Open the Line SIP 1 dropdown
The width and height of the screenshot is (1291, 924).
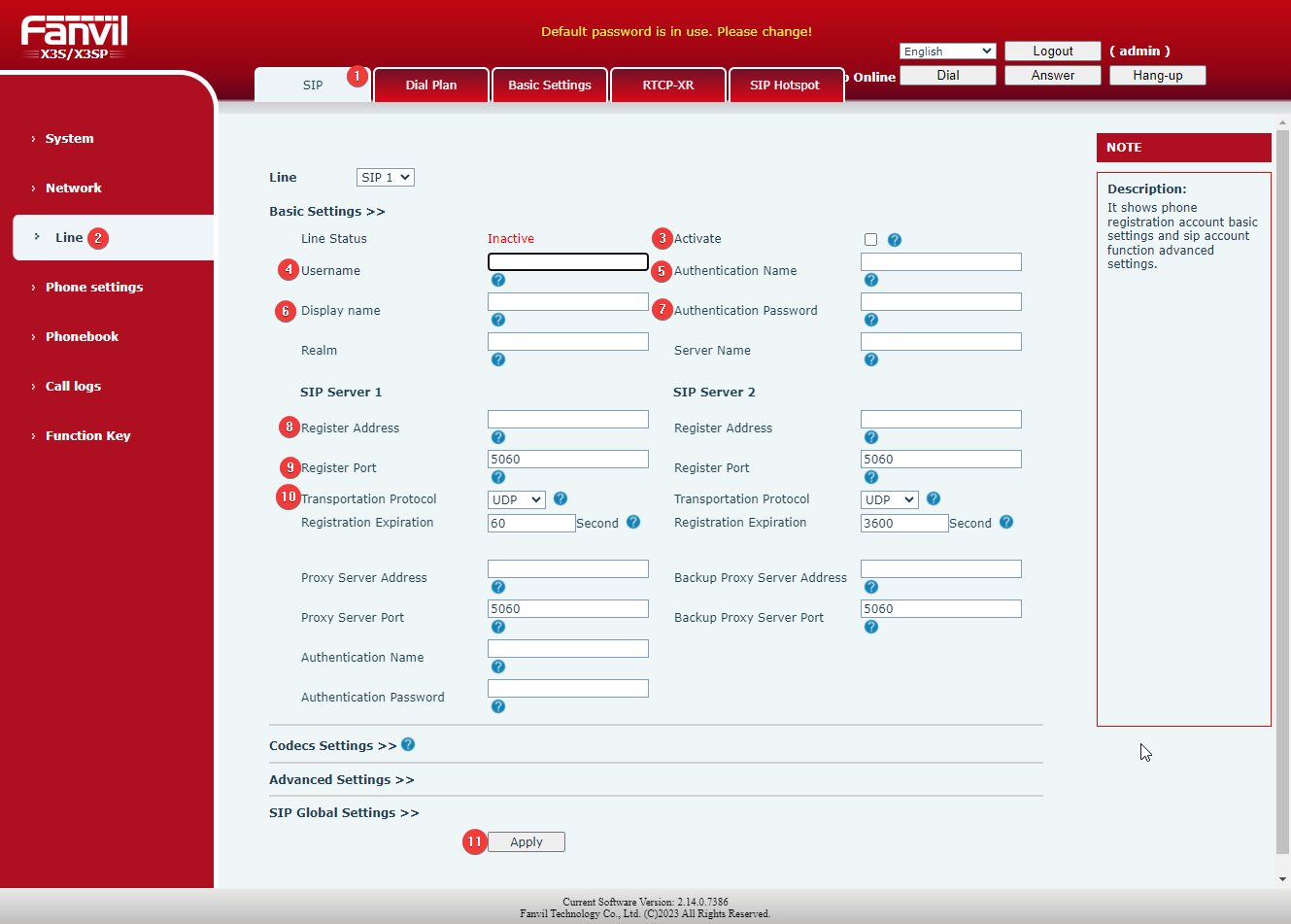385,177
